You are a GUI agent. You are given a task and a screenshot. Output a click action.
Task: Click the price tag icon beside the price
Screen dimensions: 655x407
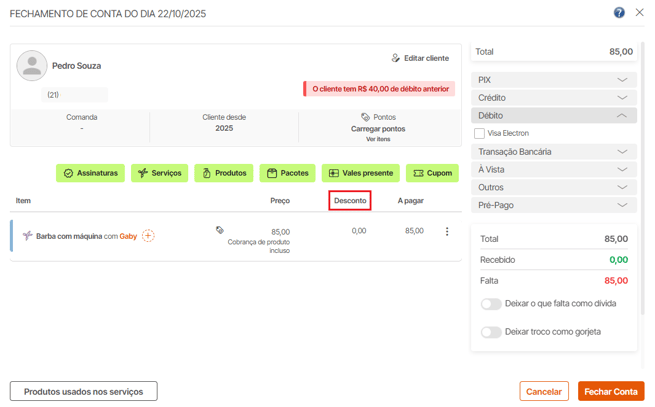click(220, 230)
